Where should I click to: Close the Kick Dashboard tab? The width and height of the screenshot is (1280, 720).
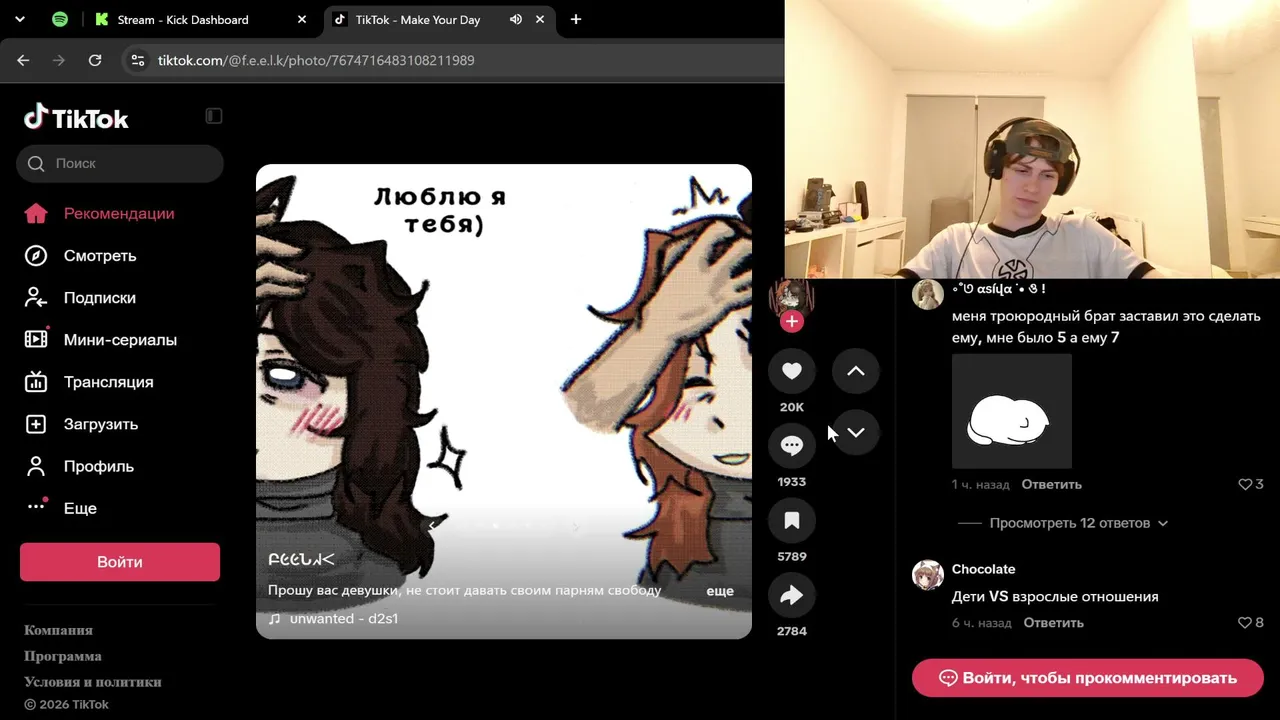tap(302, 19)
